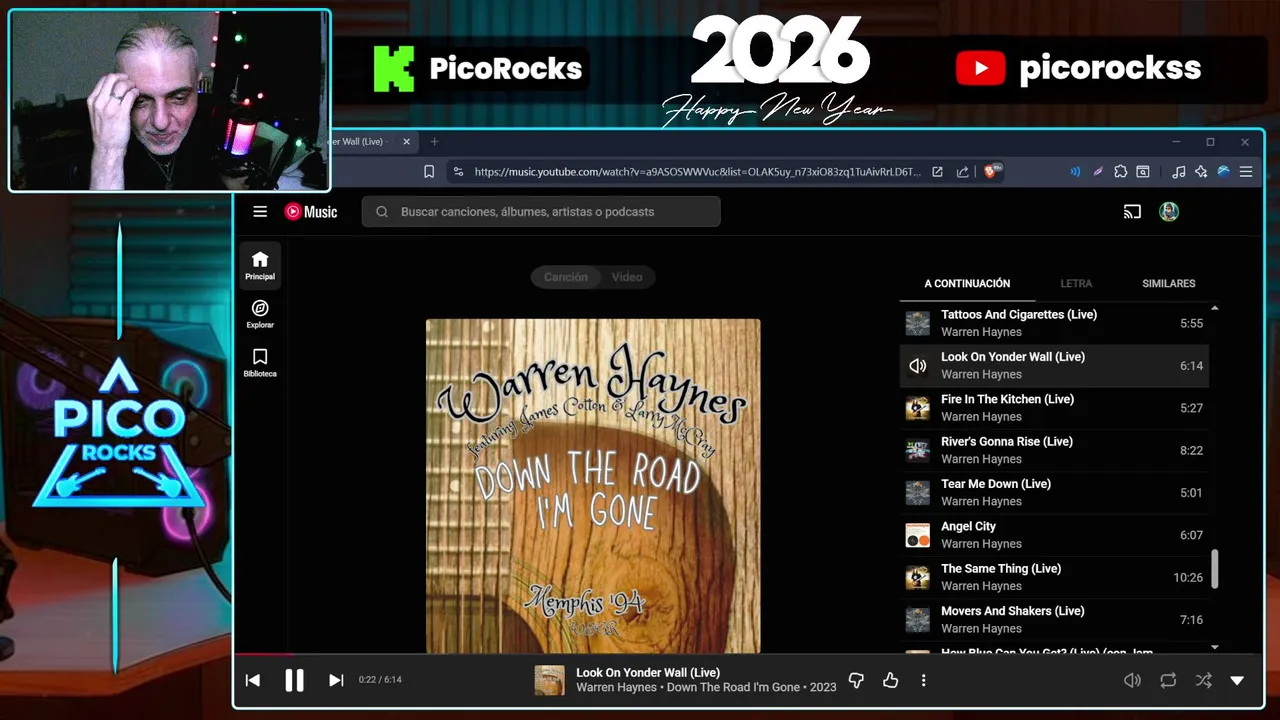Click the blue sound waves extension icon
This screenshot has width=1280, height=720.
1075,172
